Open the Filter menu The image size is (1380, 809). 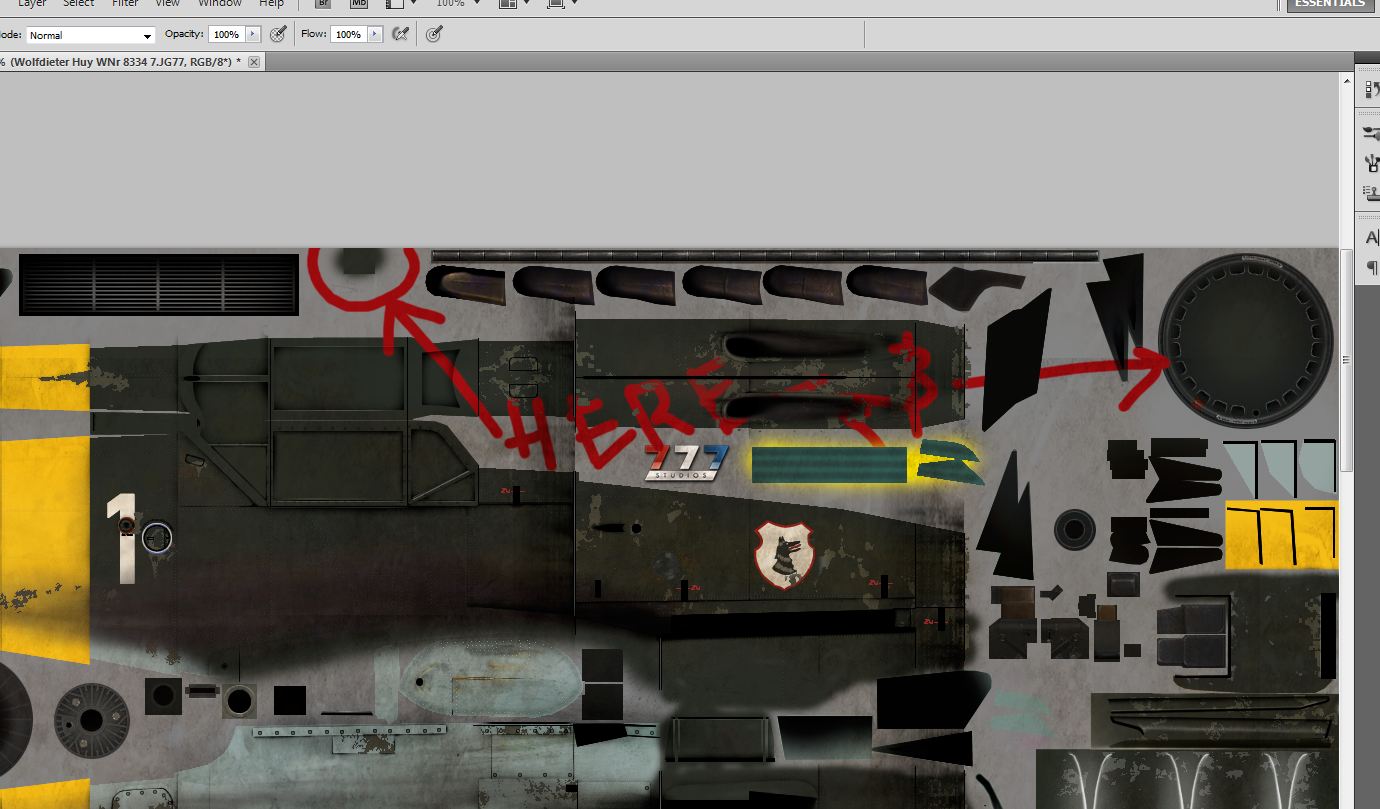click(125, 4)
